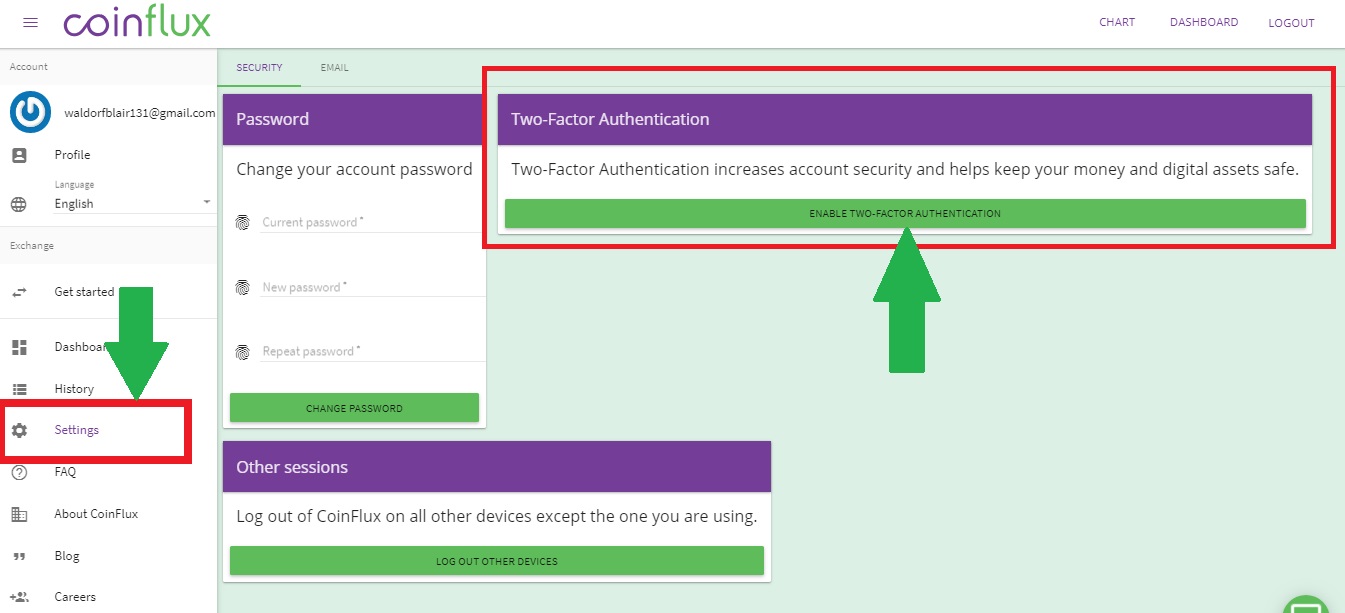Click the fingerprint icon beside Current password
Image resolution: width=1345 pixels, height=613 pixels.
coord(242,223)
